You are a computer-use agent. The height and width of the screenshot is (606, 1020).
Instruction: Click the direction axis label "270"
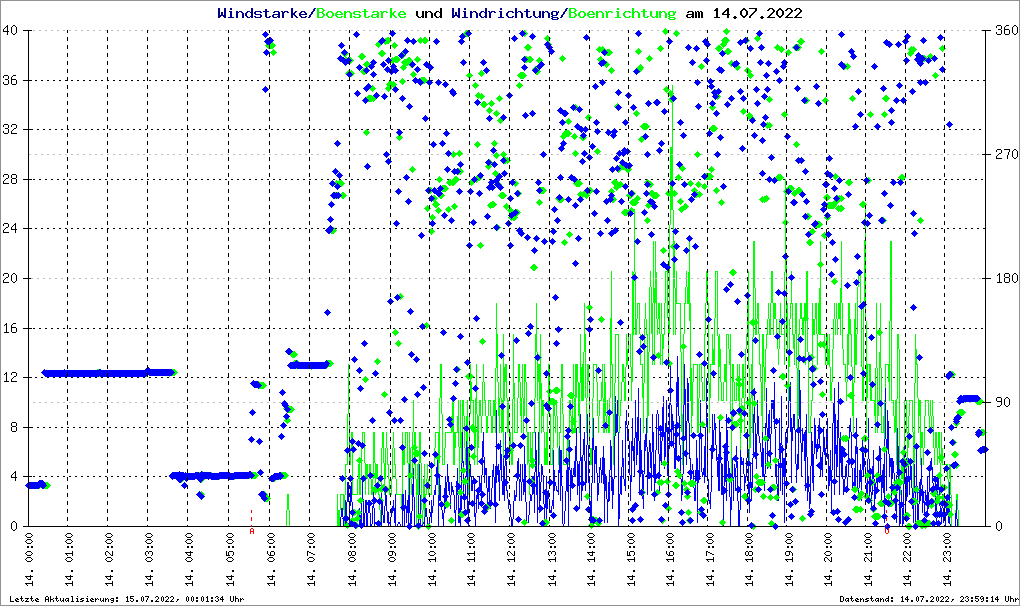point(1006,154)
